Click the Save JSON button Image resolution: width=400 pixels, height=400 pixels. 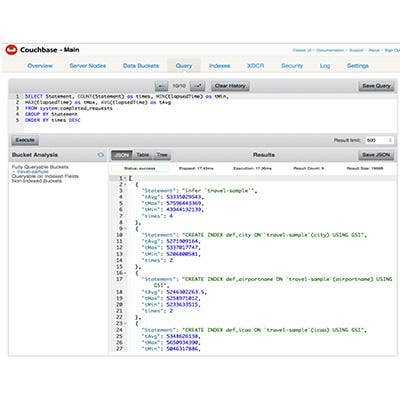[376, 155]
